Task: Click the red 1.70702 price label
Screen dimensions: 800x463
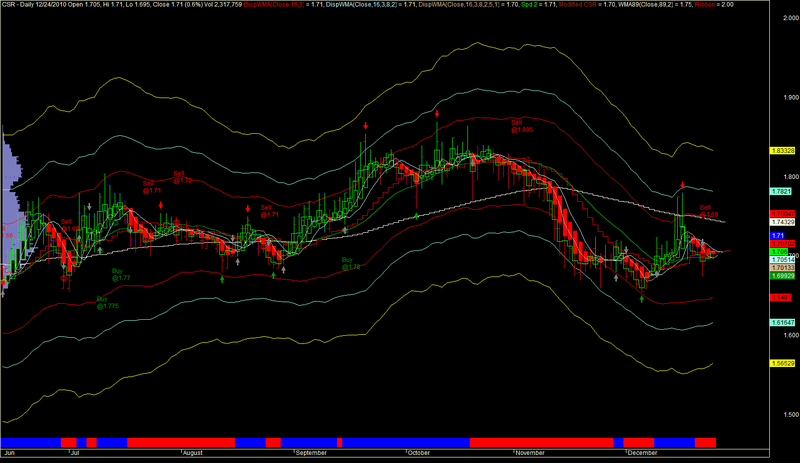Action: pos(782,244)
